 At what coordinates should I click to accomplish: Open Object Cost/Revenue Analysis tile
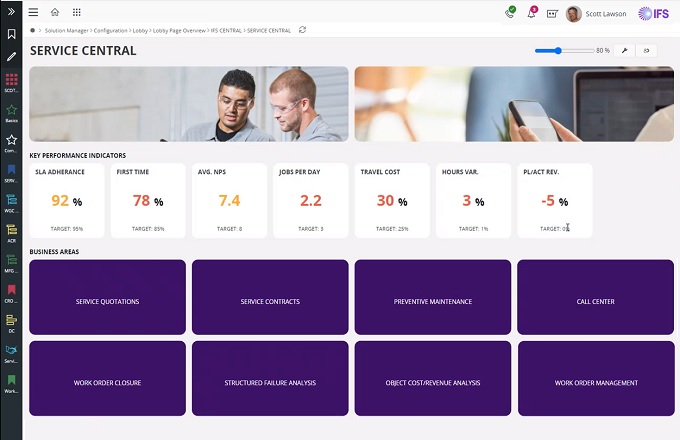point(433,378)
